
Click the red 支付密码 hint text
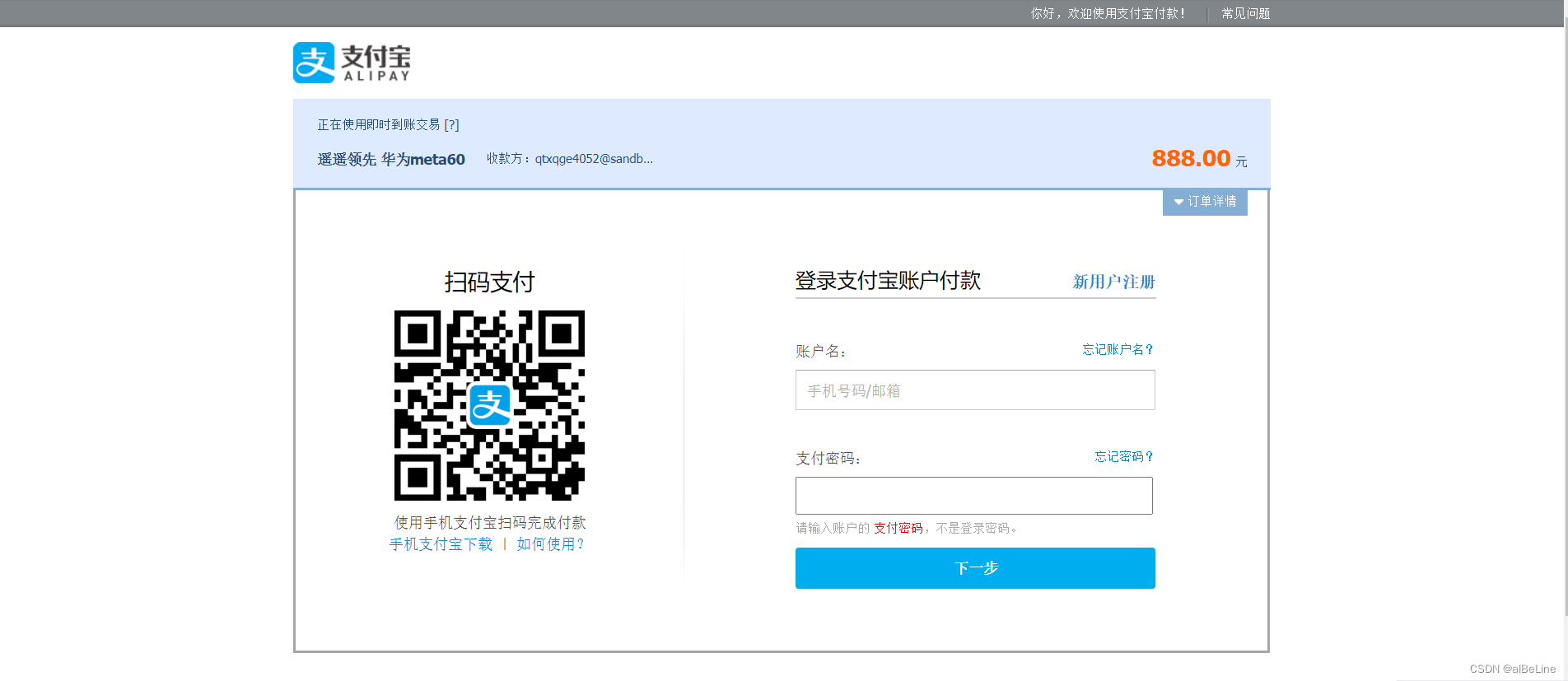[x=898, y=528]
